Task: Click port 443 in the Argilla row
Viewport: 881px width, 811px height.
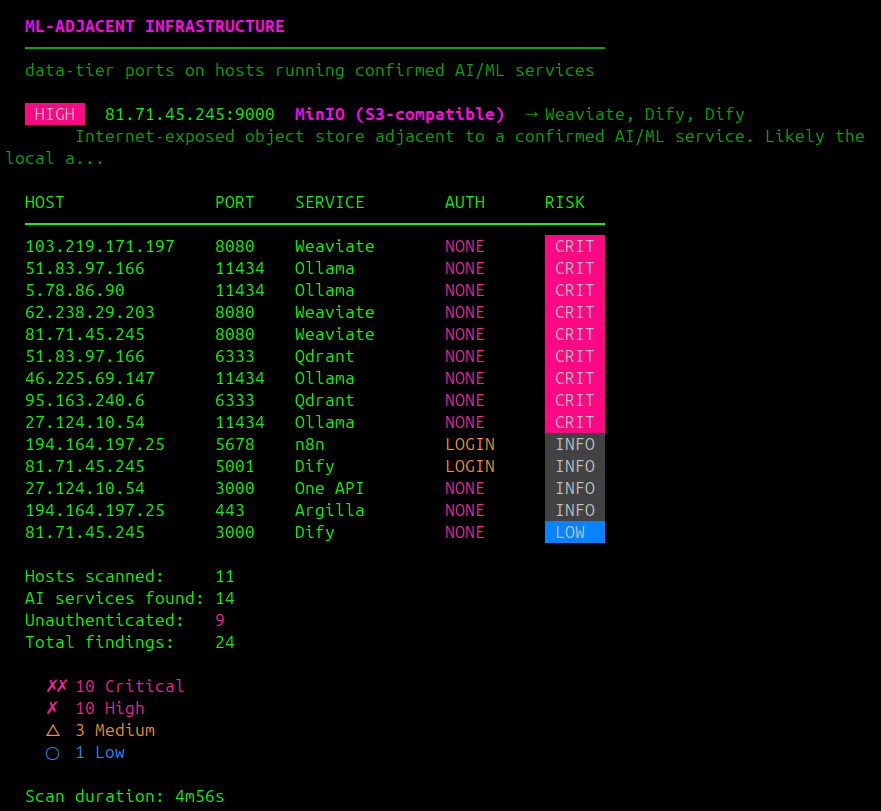Action: tap(230, 510)
